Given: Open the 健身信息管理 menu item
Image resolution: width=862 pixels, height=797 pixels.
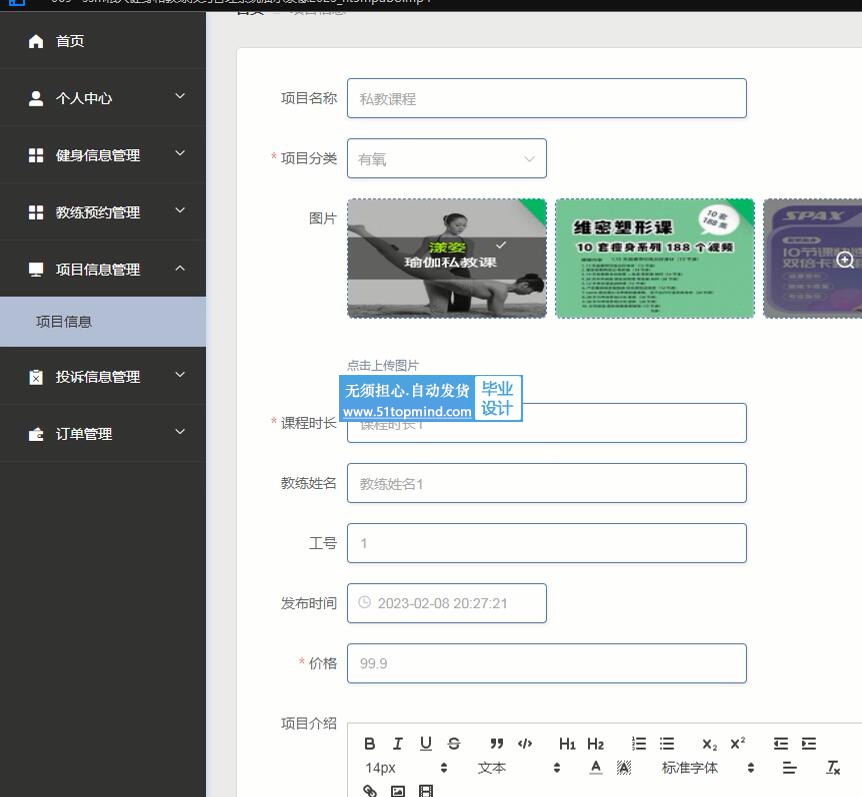Looking at the screenshot, I should pos(103,156).
